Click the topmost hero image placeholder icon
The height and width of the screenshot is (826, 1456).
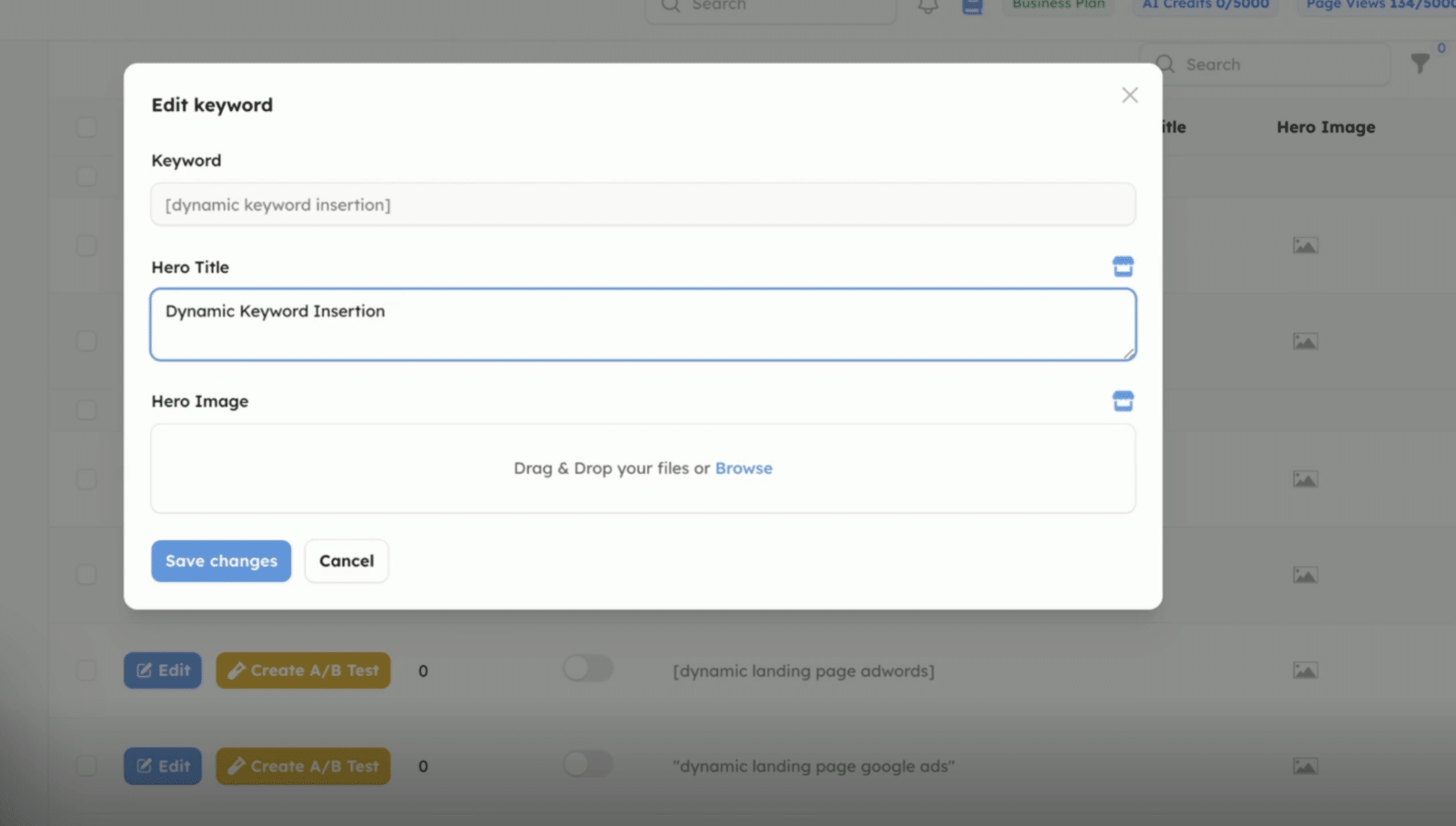pos(1305,246)
